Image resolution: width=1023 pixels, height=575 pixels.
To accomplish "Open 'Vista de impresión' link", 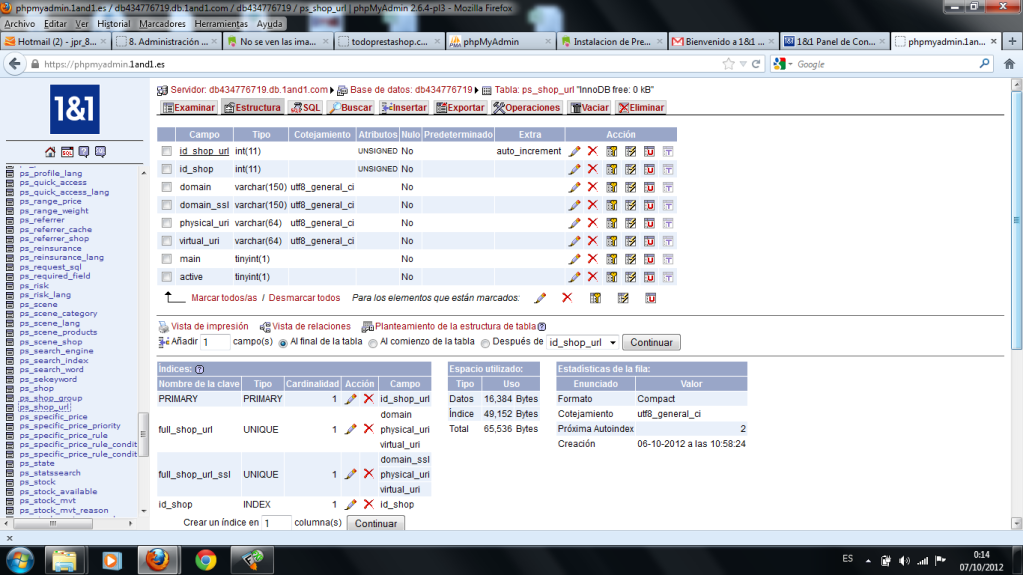I will pyautogui.click(x=209, y=326).
